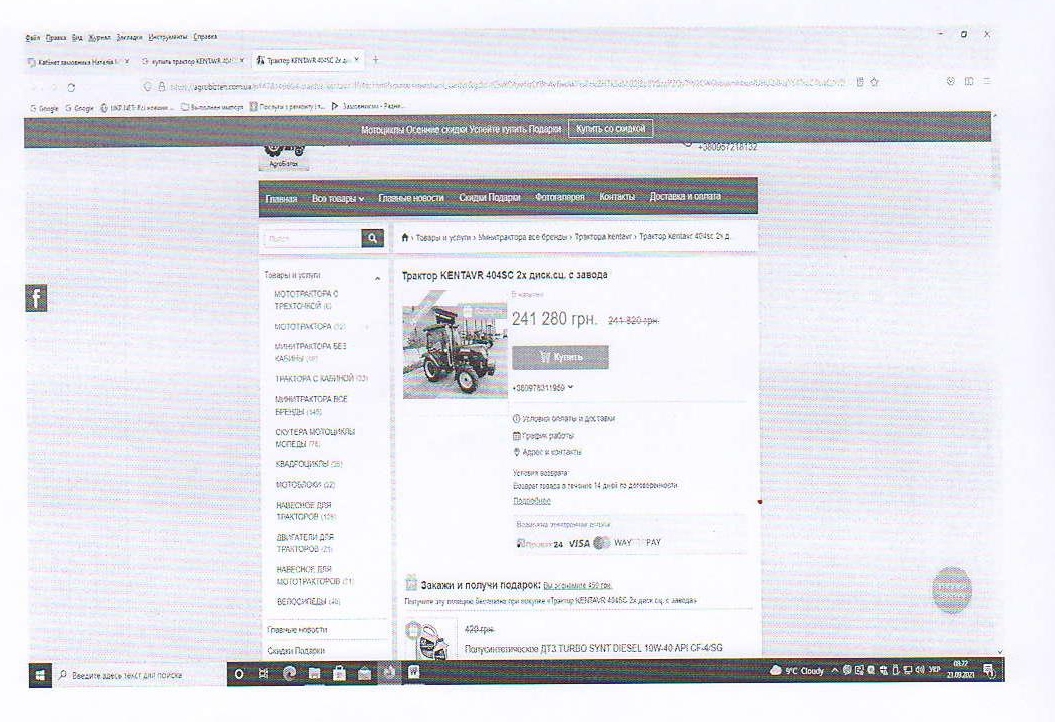Image resolution: width=1055 pixels, height=722 pixels.
Task: Click Трактора kentавр breadcrumb link
Action: pyautogui.click(x=603, y=237)
